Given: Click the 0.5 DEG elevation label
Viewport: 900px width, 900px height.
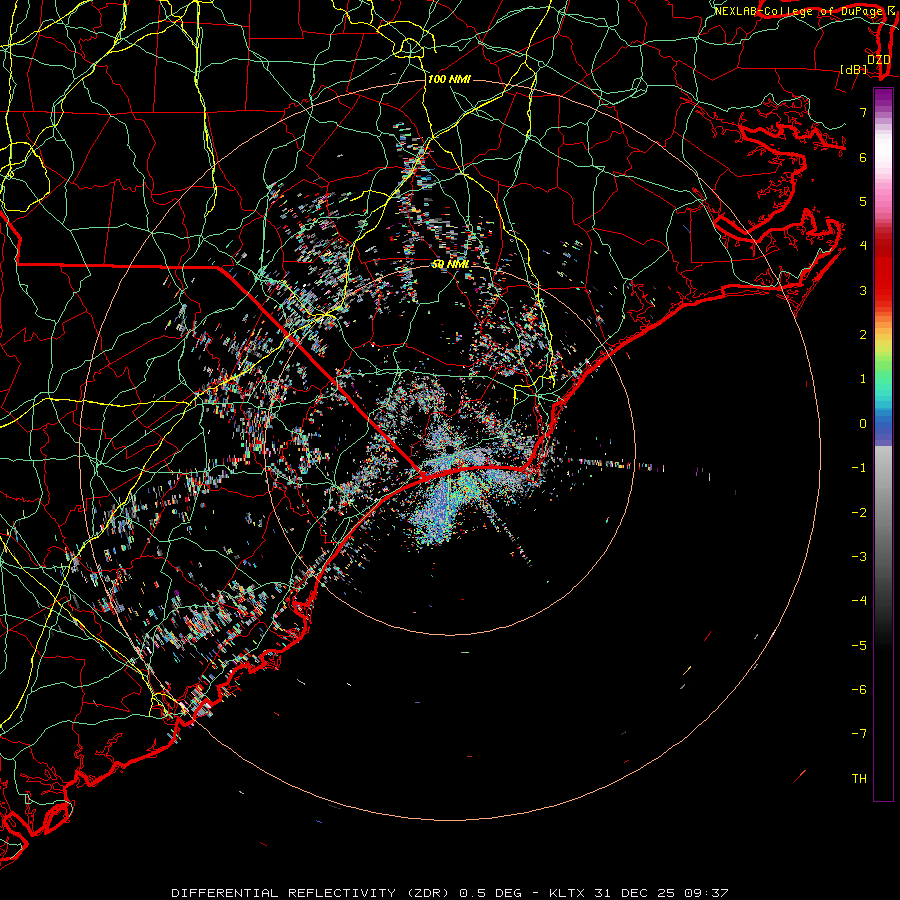Looking at the screenshot, I should [491, 893].
